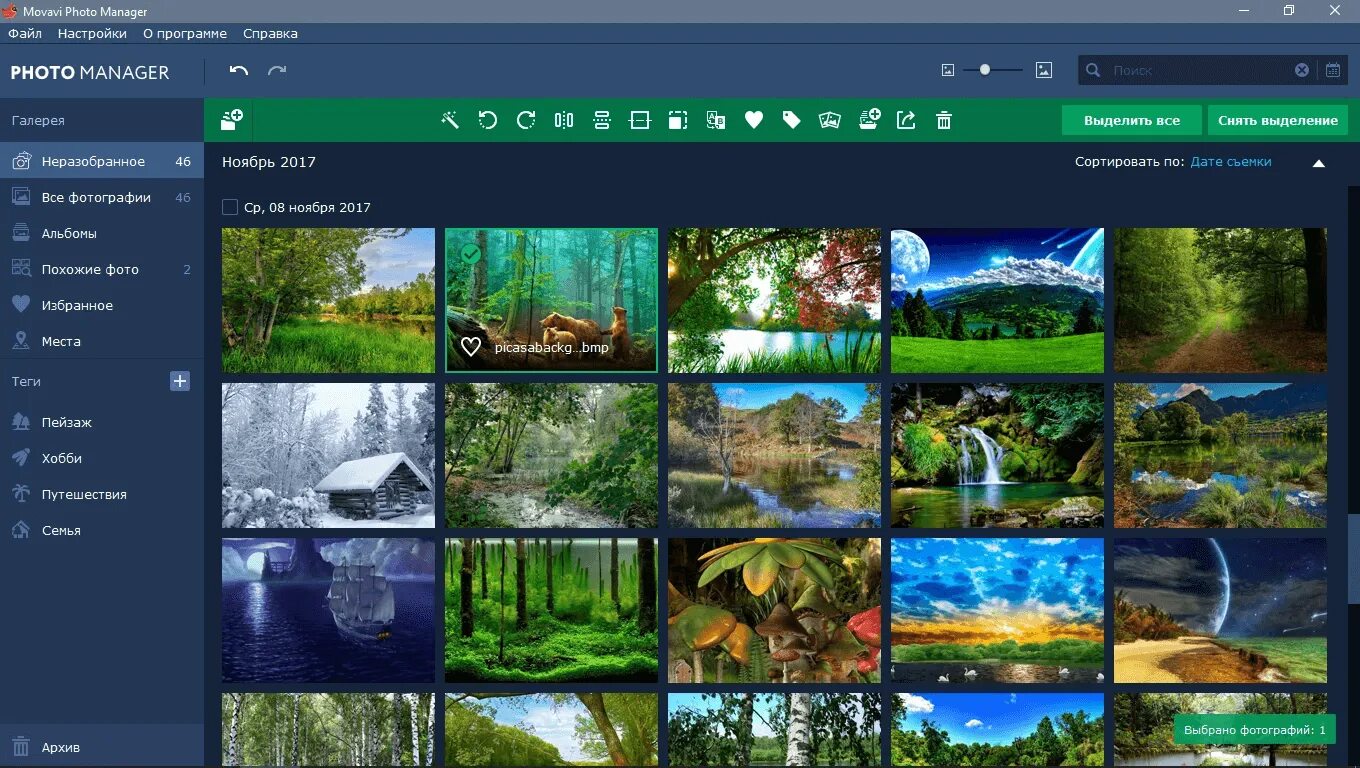Viewport: 1360px width, 768px height.
Task: Click the Redo arrow icon
Action: pos(277,70)
